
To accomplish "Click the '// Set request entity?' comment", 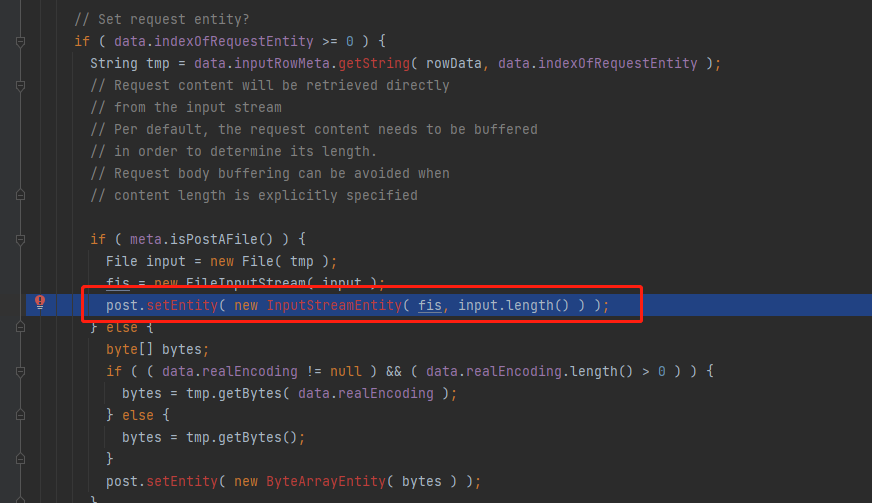I will [x=162, y=19].
